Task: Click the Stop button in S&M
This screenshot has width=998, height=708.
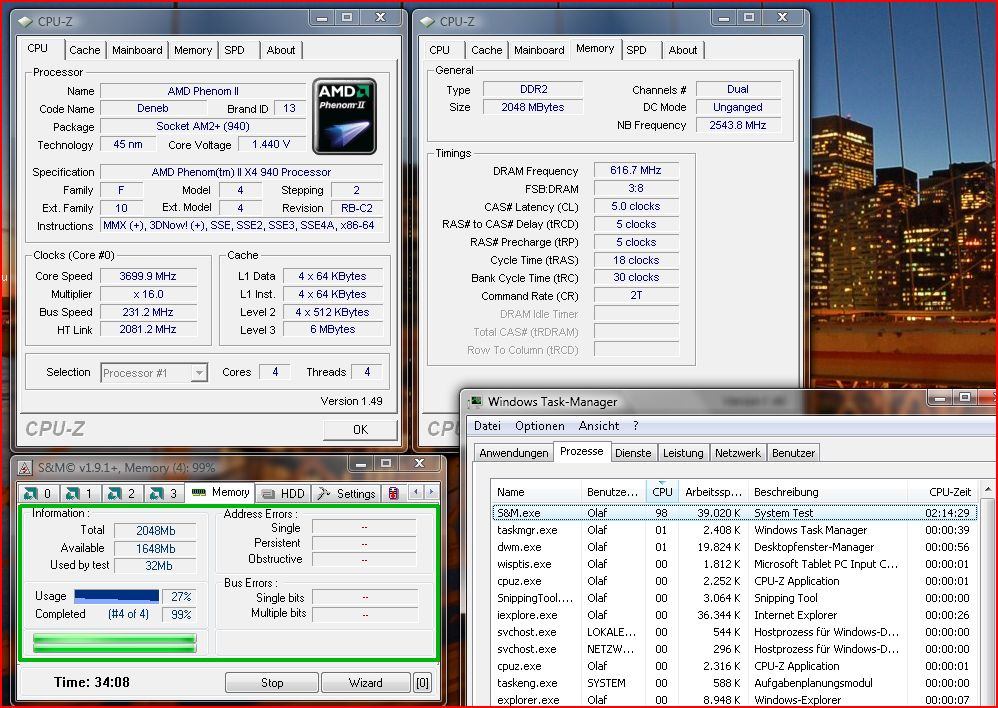Action: click(272, 683)
